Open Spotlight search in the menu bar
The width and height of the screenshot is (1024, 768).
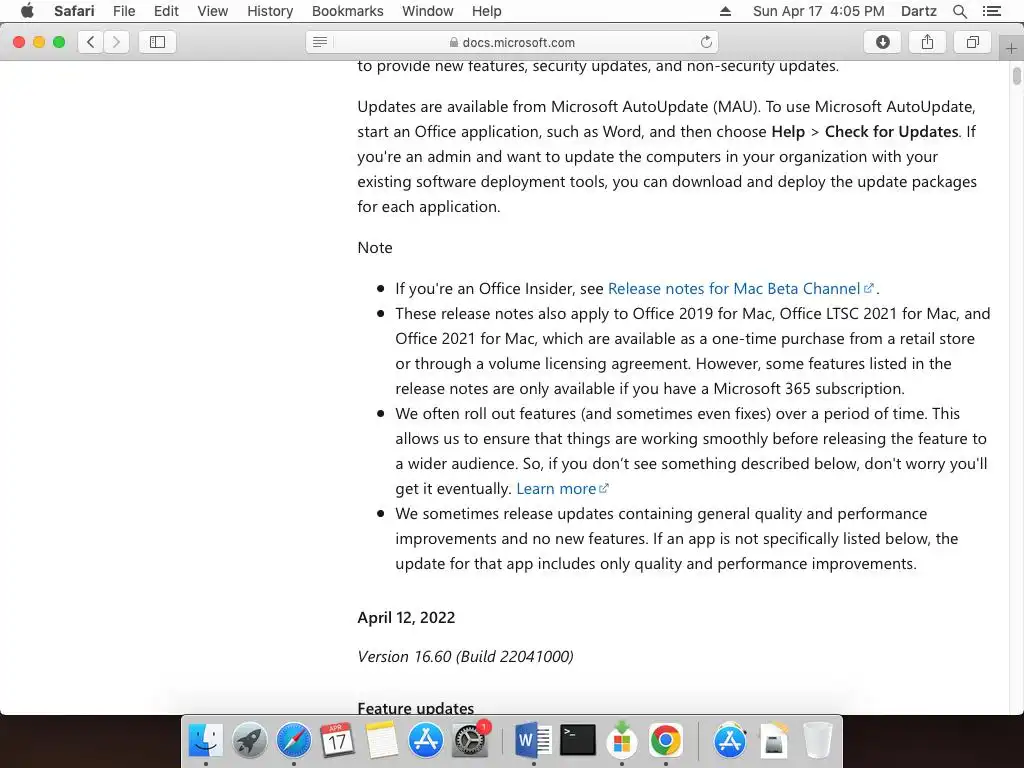click(959, 11)
